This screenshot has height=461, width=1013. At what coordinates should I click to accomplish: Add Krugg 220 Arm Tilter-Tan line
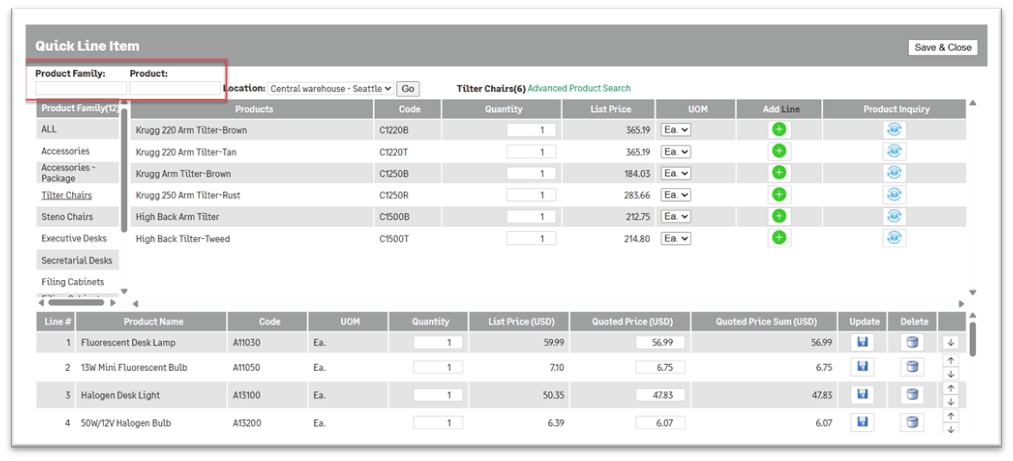tap(779, 152)
